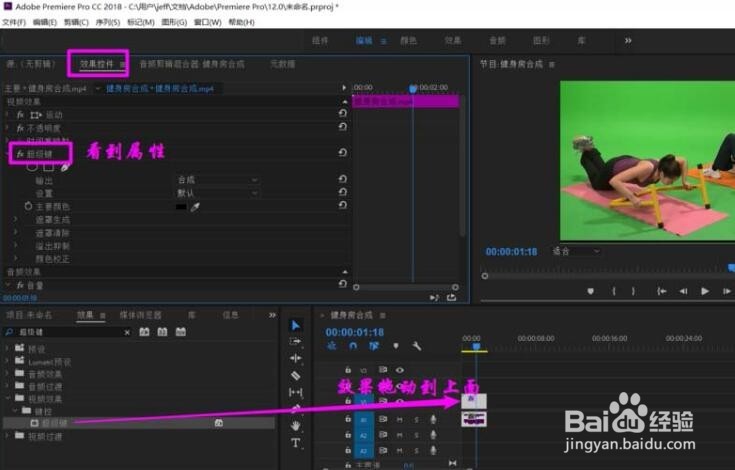
Task: Select the Slip tool
Action: (x=295, y=392)
